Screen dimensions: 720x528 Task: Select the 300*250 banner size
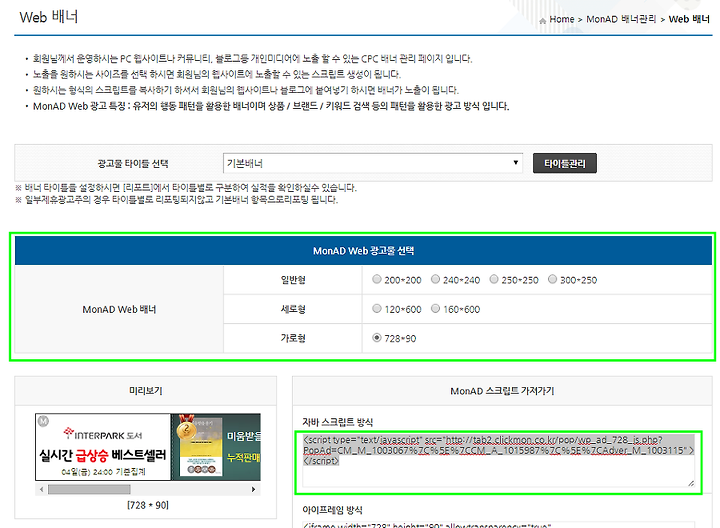(x=552, y=279)
